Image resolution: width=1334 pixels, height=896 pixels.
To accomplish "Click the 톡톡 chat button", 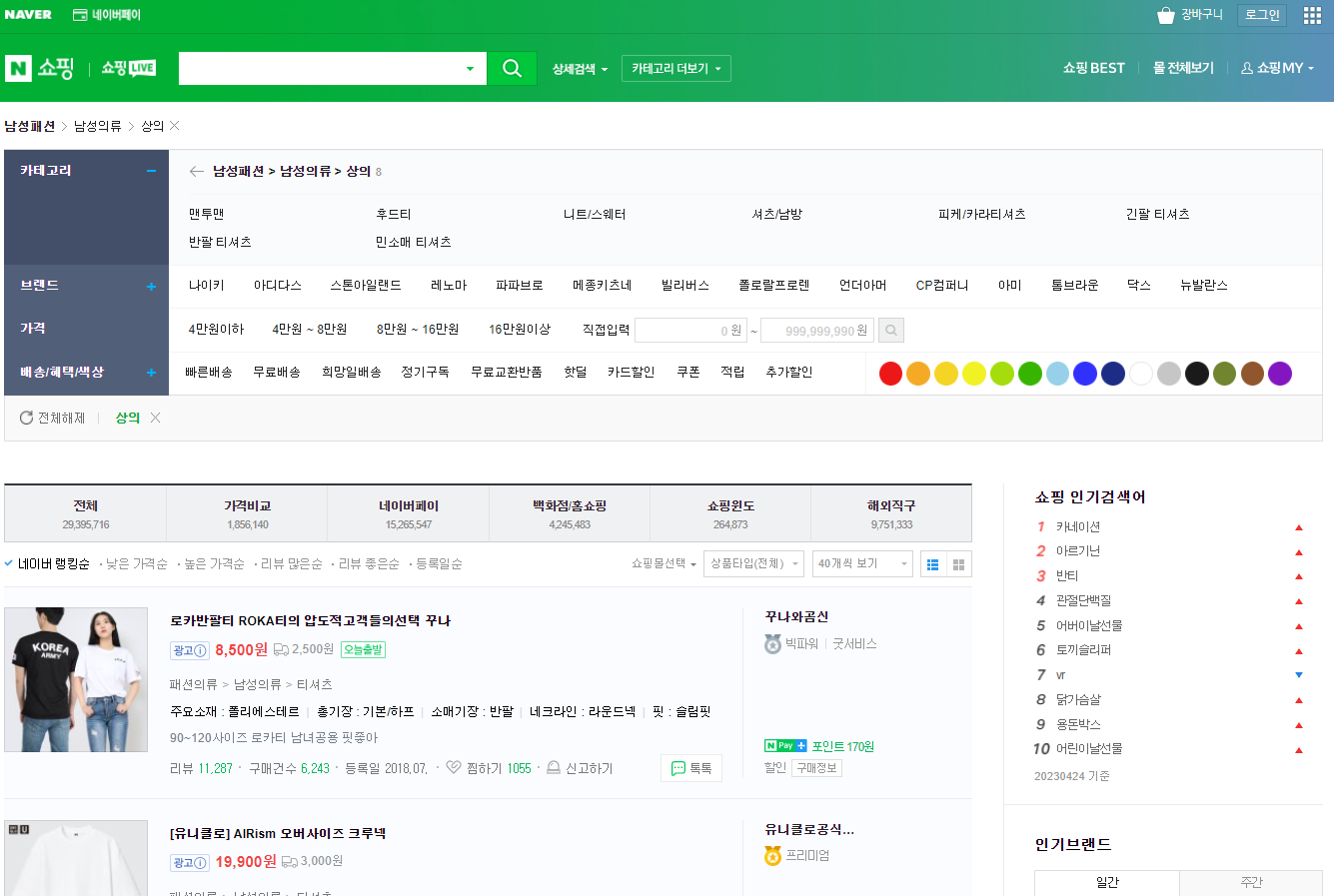I will pos(691,768).
